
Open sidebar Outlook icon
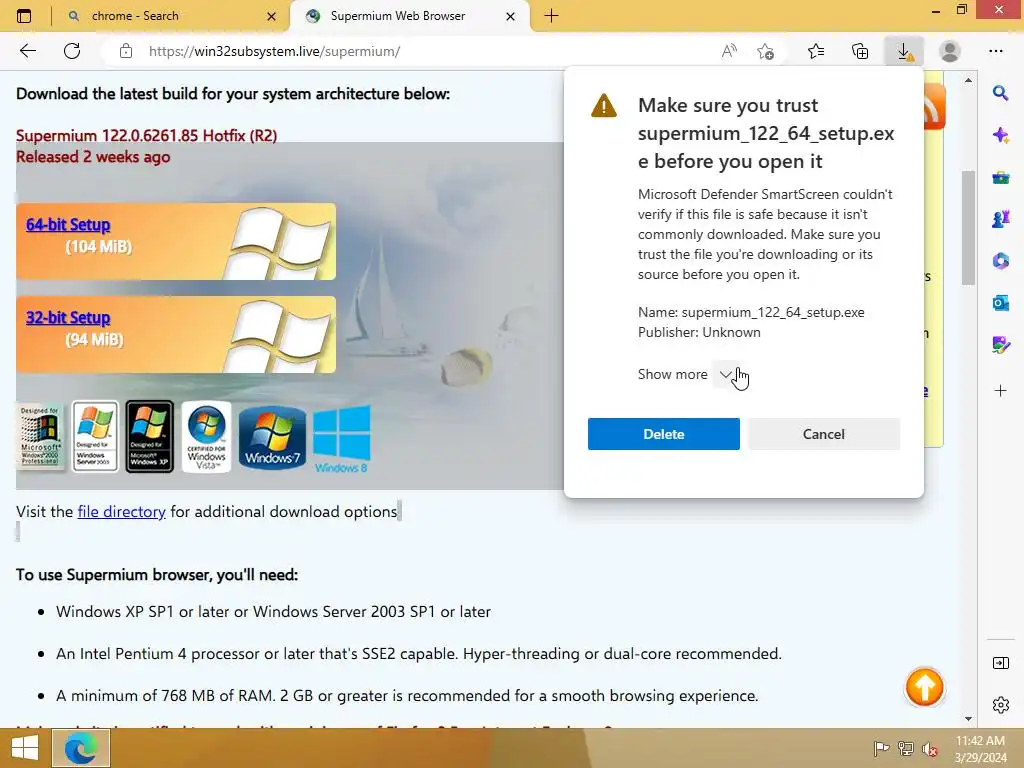[x=1000, y=303]
